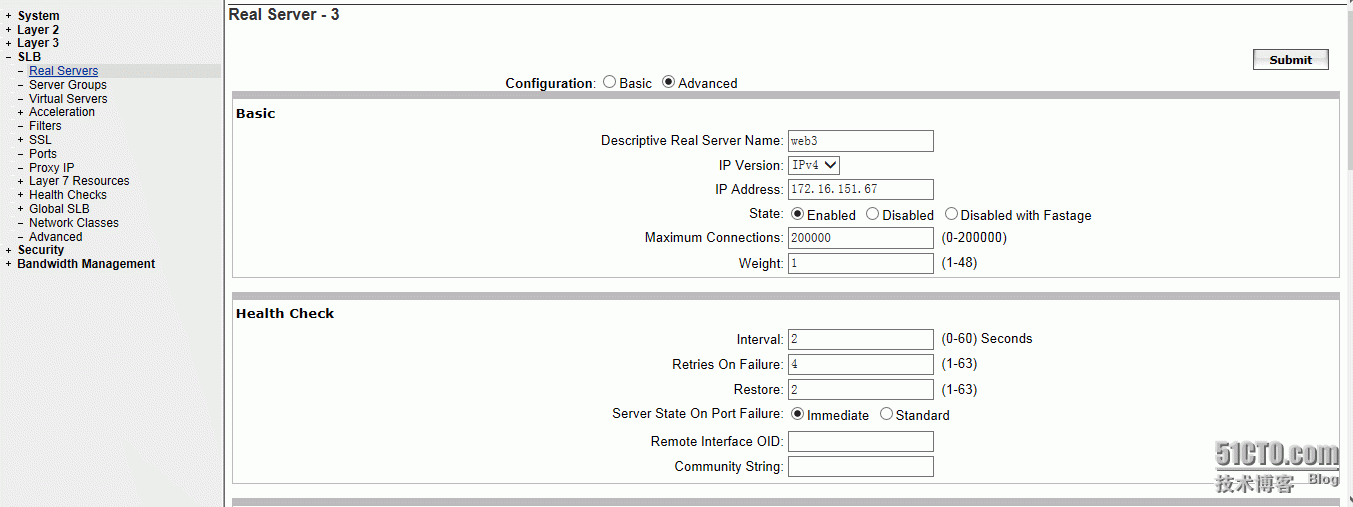Screen dimensions: 1353x507
Task: Open Proxy IP in the SLB menu
Action: point(52,168)
